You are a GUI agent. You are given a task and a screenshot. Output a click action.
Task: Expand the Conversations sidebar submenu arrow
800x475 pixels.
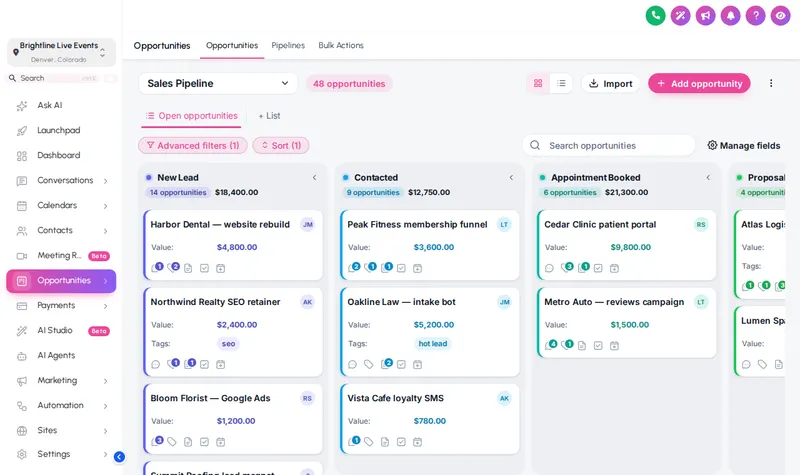[x=105, y=181]
